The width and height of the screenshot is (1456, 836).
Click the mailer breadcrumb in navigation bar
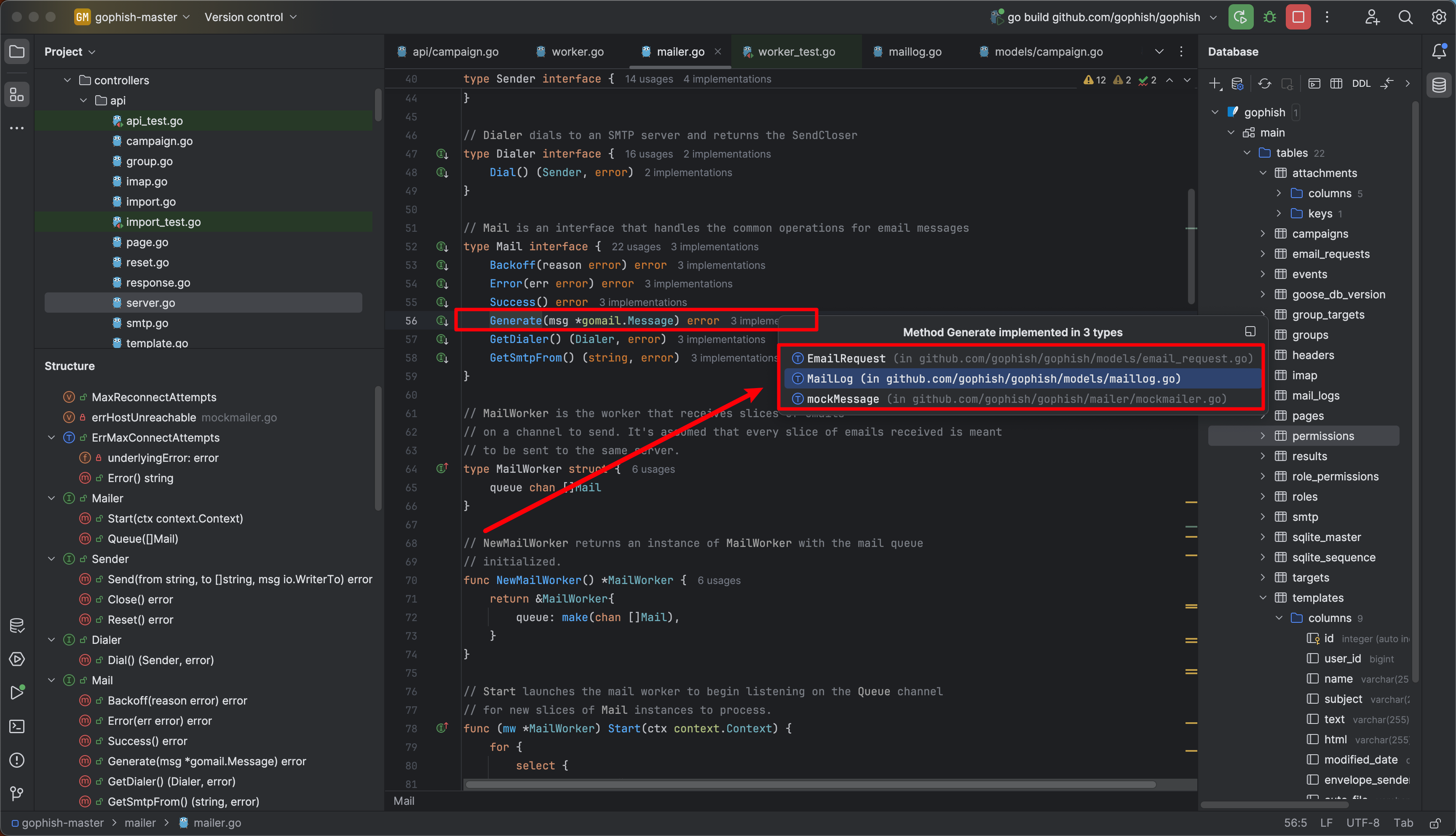(x=140, y=823)
